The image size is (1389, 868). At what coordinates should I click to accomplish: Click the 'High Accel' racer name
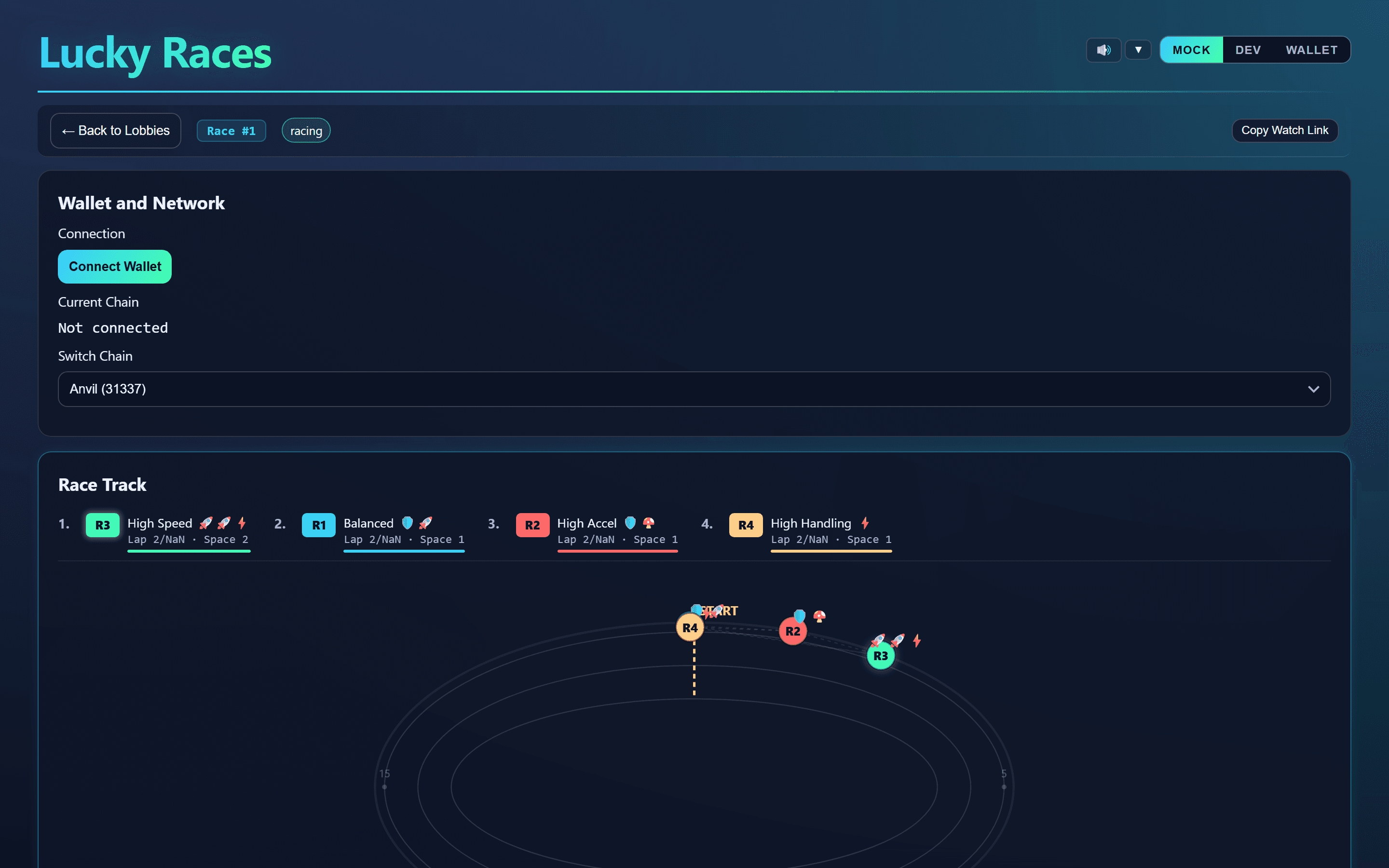tap(586, 523)
